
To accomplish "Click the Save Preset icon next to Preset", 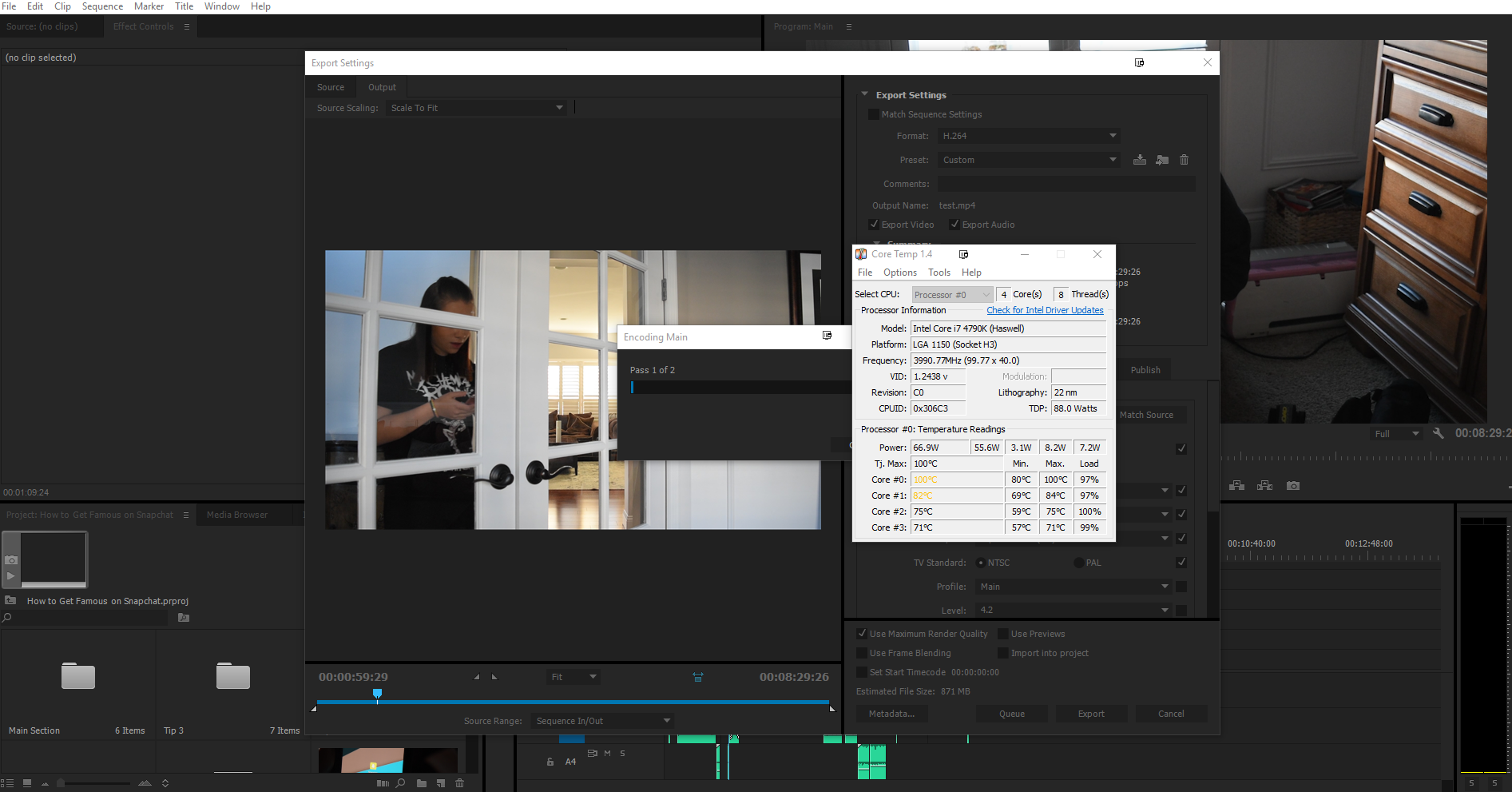I will pyautogui.click(x=1140, y=160).
